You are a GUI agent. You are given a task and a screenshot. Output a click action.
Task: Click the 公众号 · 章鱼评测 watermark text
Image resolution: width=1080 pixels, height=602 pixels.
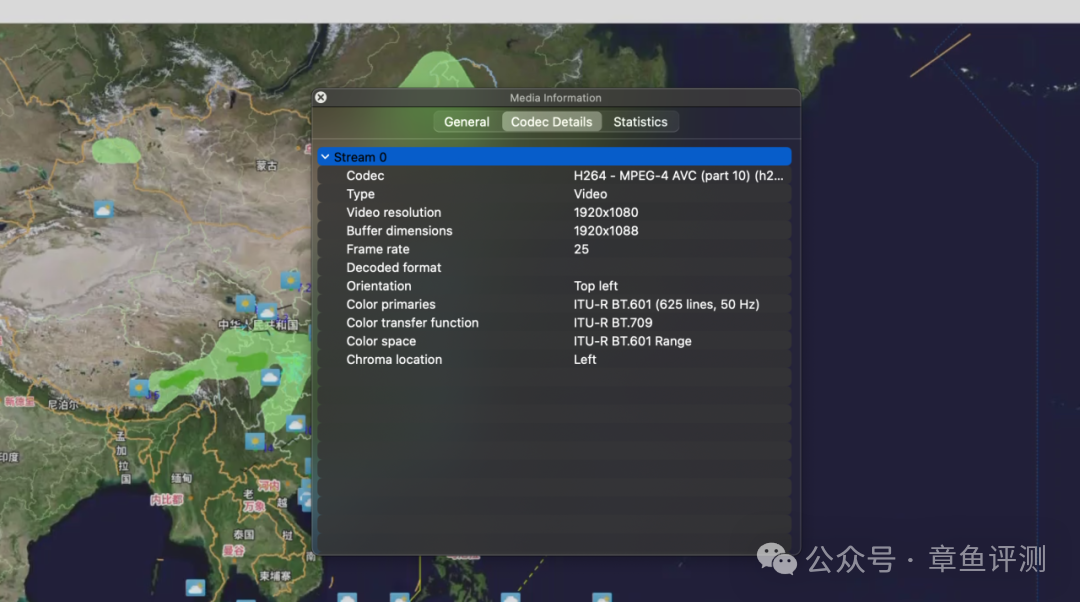pyautogui.click(x=926, y=559)
